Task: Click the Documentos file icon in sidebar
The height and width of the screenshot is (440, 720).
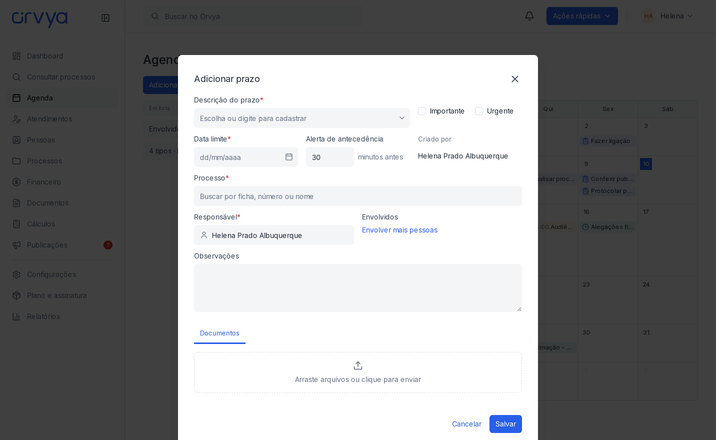Action: (17, 203)
